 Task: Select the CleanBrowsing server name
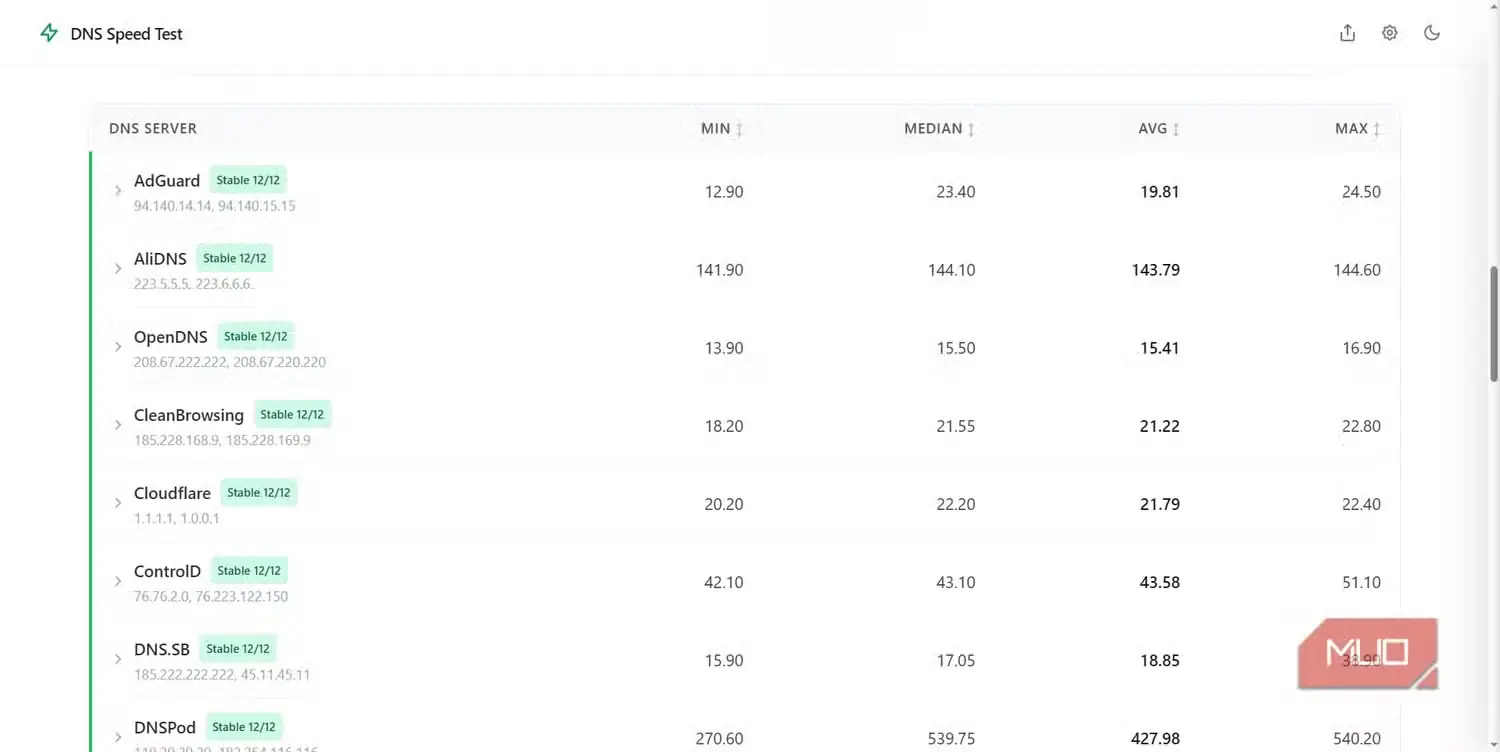pos(189,415)
